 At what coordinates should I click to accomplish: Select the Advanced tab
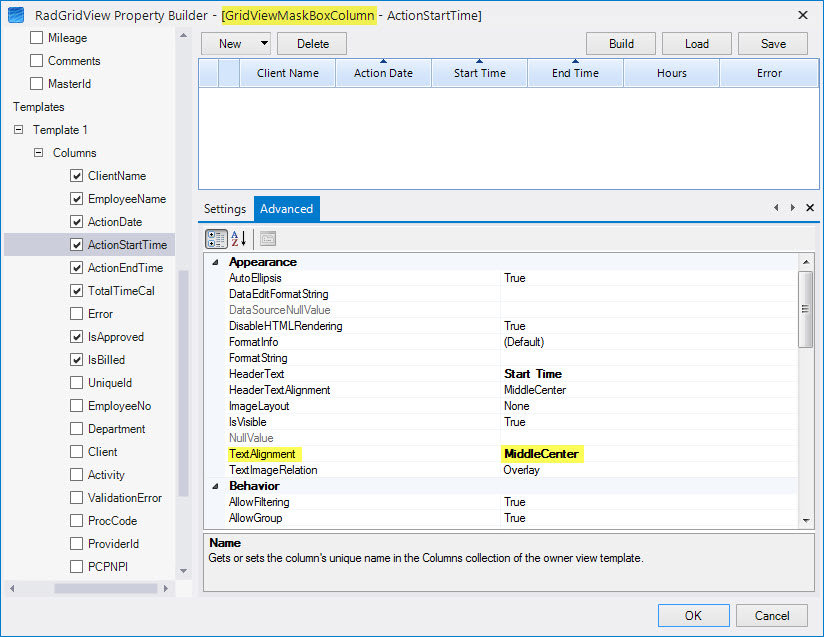[x=286, y=209]
